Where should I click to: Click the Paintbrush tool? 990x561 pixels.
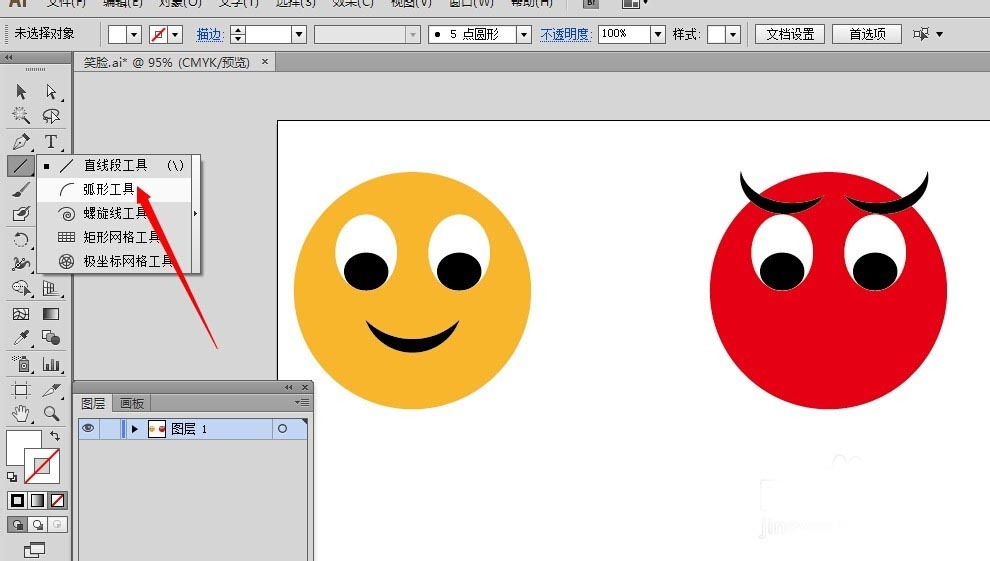pos(21,190)
